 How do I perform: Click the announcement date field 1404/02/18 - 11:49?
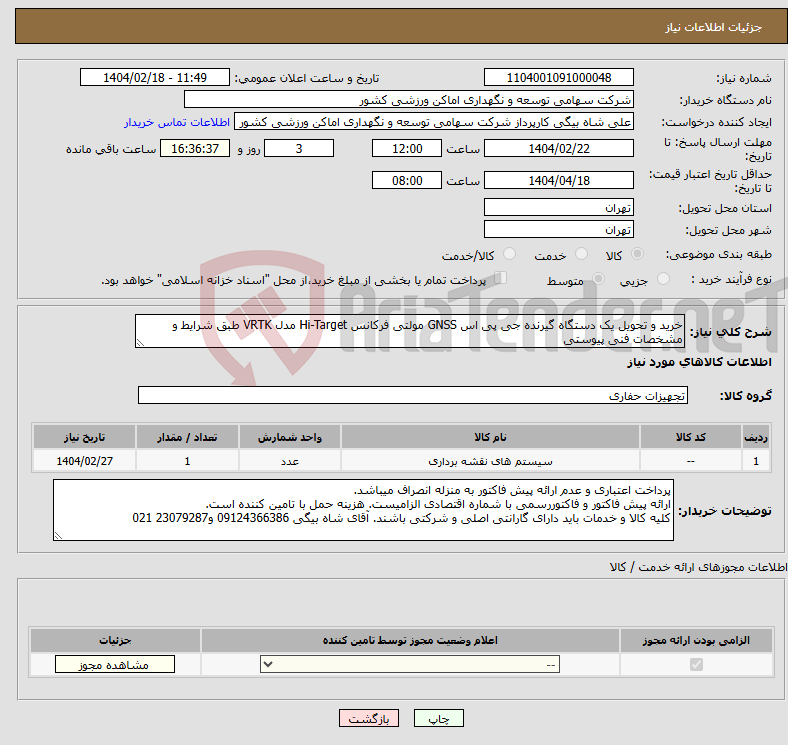tap(155, 77)
